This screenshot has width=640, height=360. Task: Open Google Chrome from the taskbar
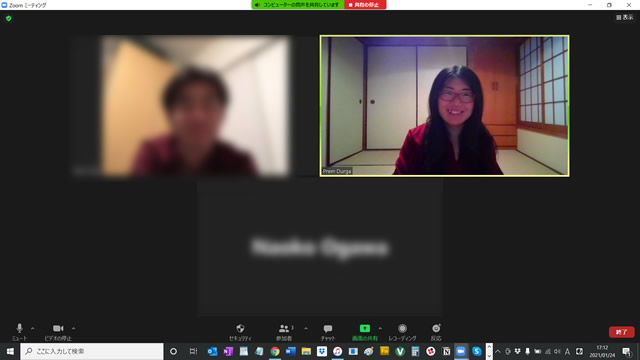(275, 351)
